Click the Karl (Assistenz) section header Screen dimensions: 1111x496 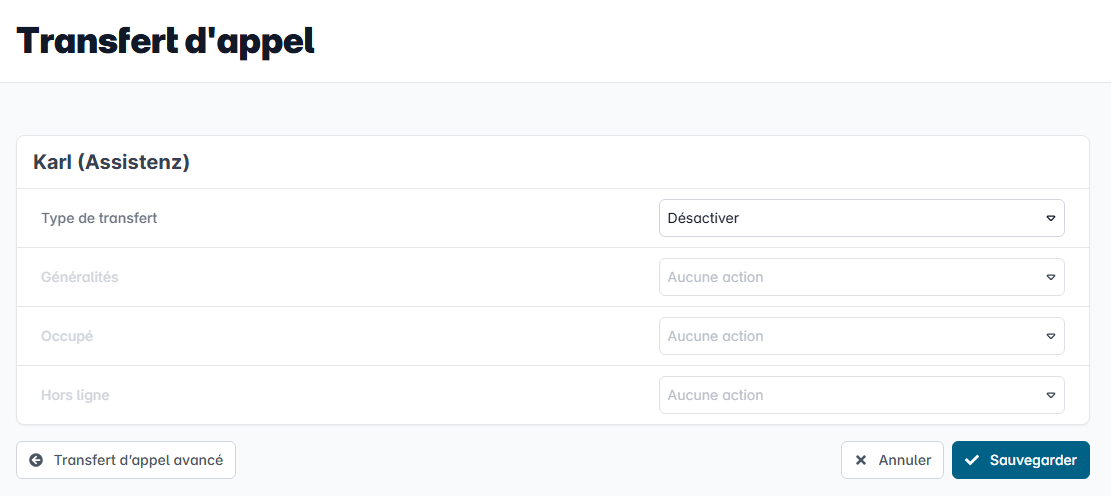pos(111,162)
